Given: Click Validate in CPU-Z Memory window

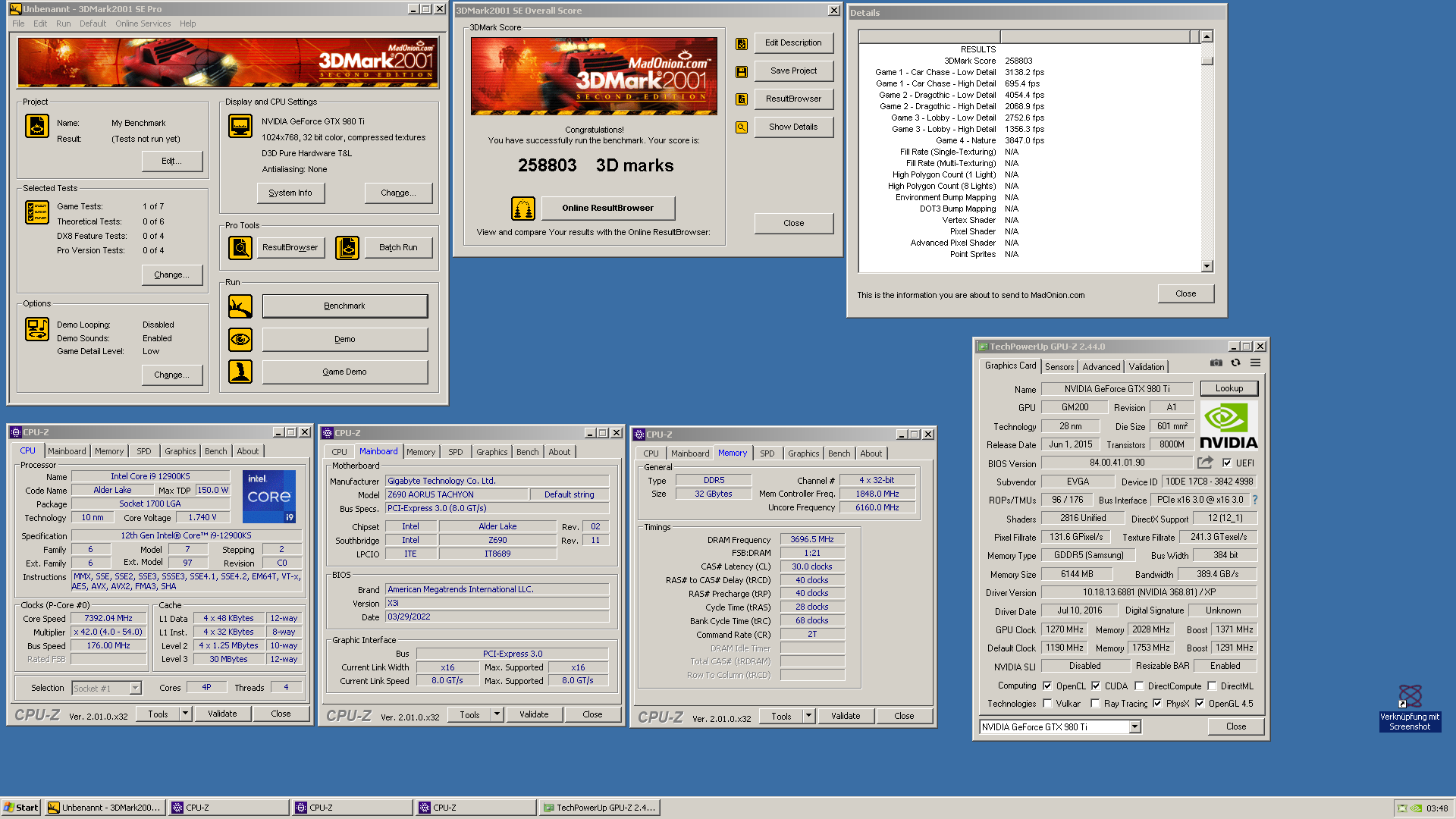Looking at the screenshot, I should 846,716.
